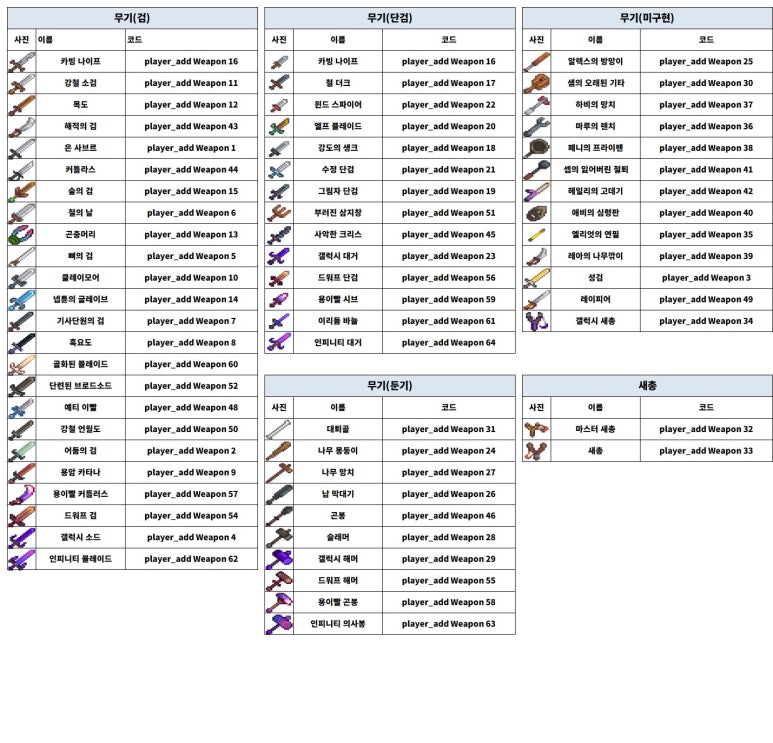Click the code 'player_add Weapon 64'
This screenshot has width=773, height=743.
(449, 343)
